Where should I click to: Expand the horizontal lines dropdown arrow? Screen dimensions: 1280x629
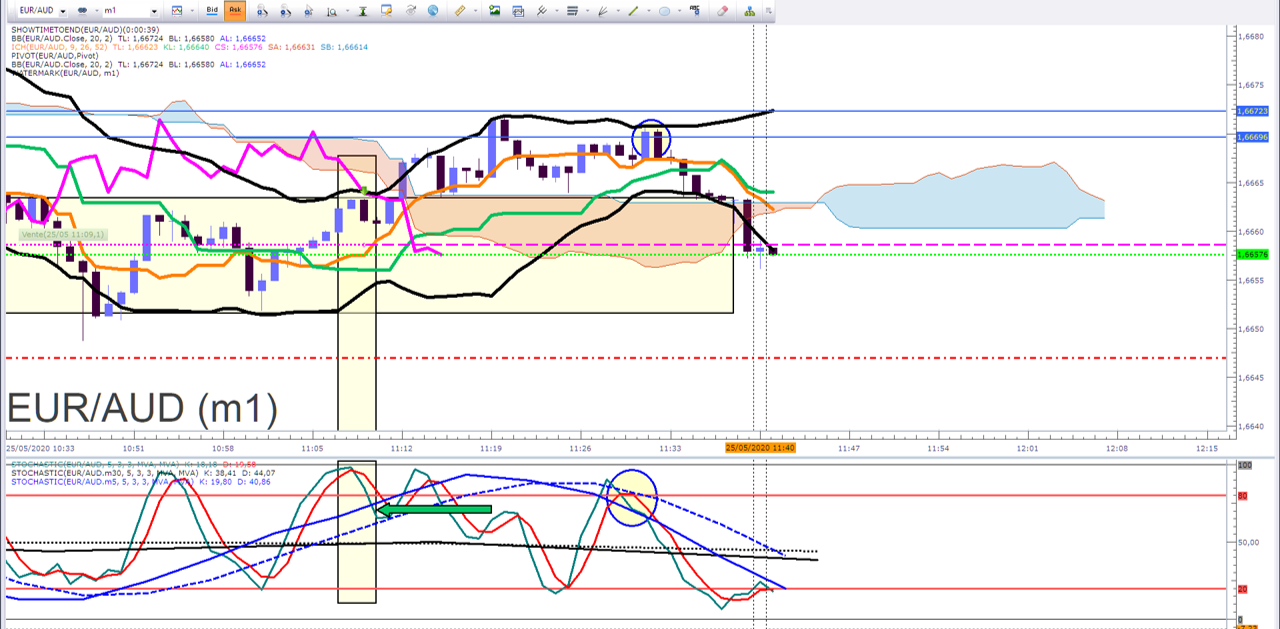[587, 10]
